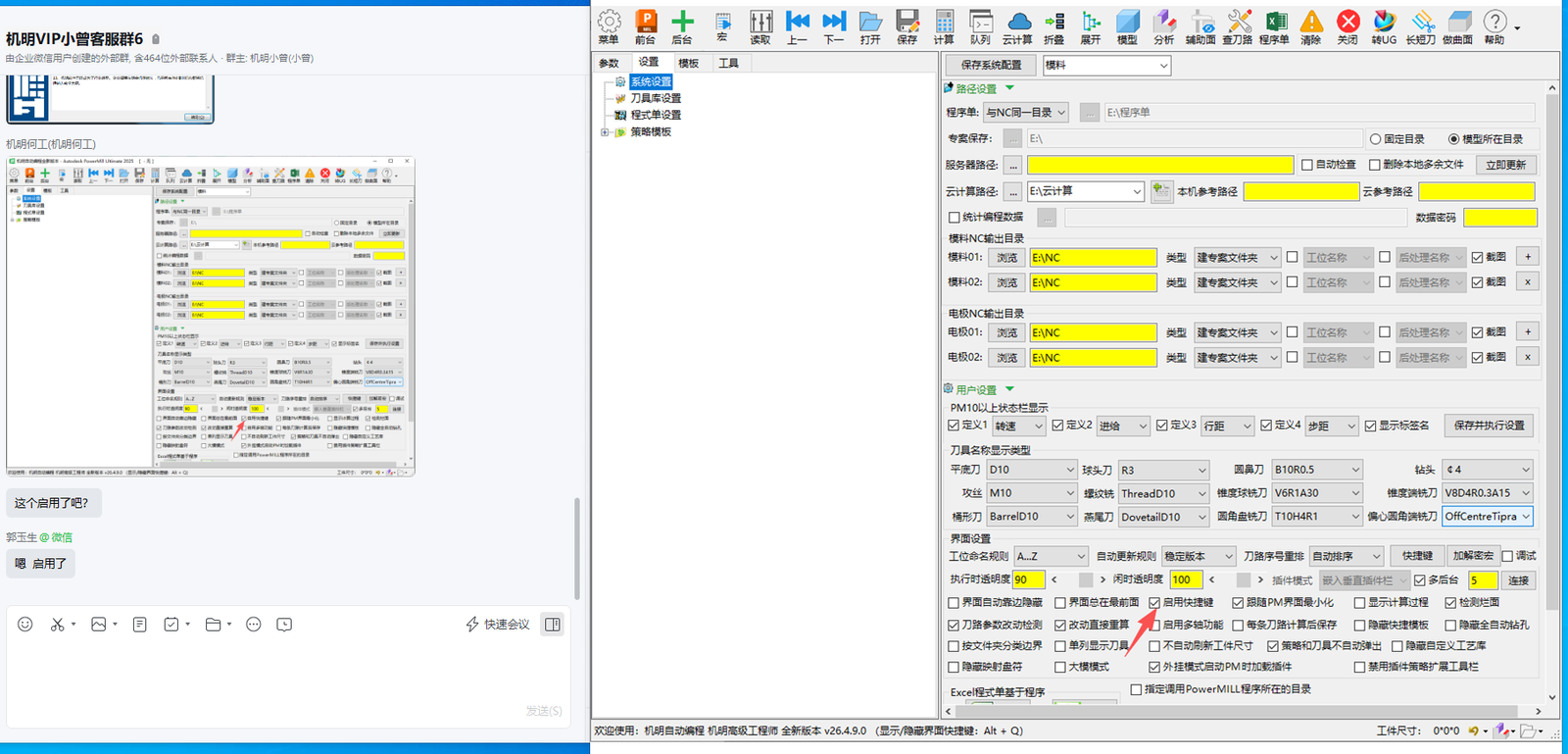Screen dimensions: 1568x754
Task: Click the 折叠 collapse icon
Action: coord(1054,26)
